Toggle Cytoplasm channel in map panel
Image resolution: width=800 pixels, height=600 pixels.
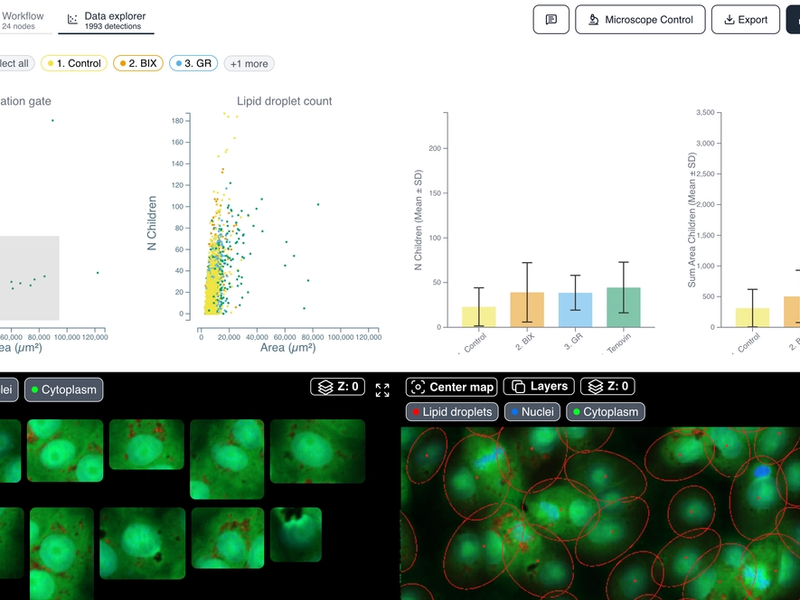[606, 412]
